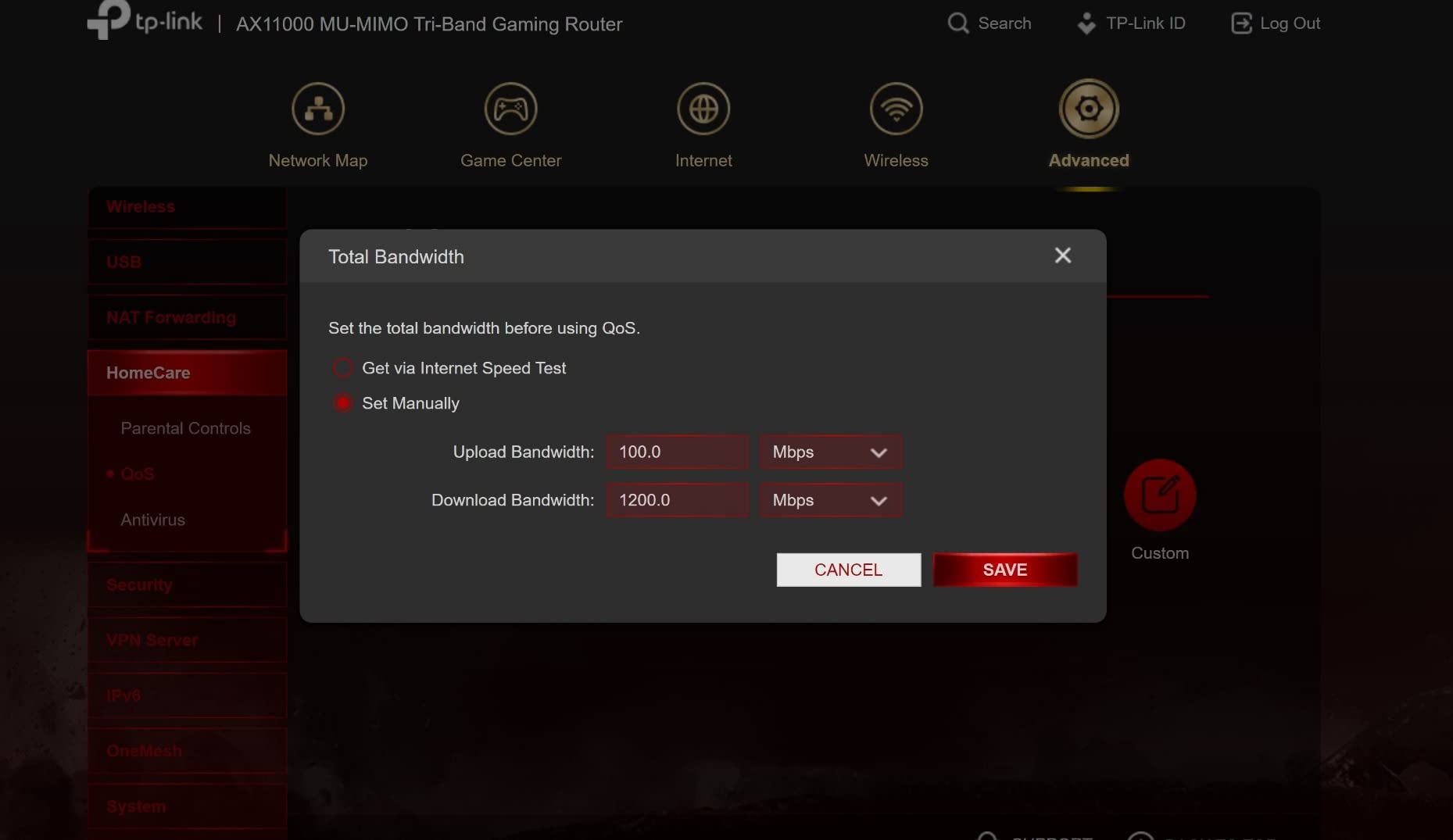Screen dimensions: 1453x840
Task: Open the Wireless Wi-Fi icon in top navigation
Action: coord(896,109)
